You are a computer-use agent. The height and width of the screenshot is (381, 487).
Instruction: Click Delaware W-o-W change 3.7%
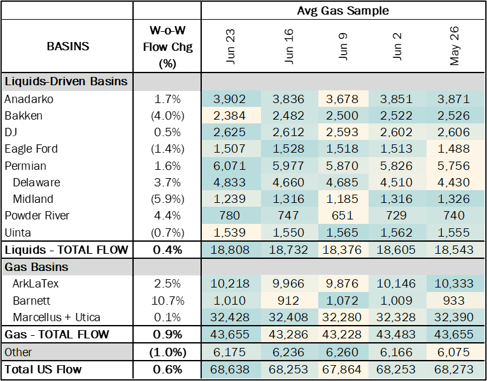point(167,182)
